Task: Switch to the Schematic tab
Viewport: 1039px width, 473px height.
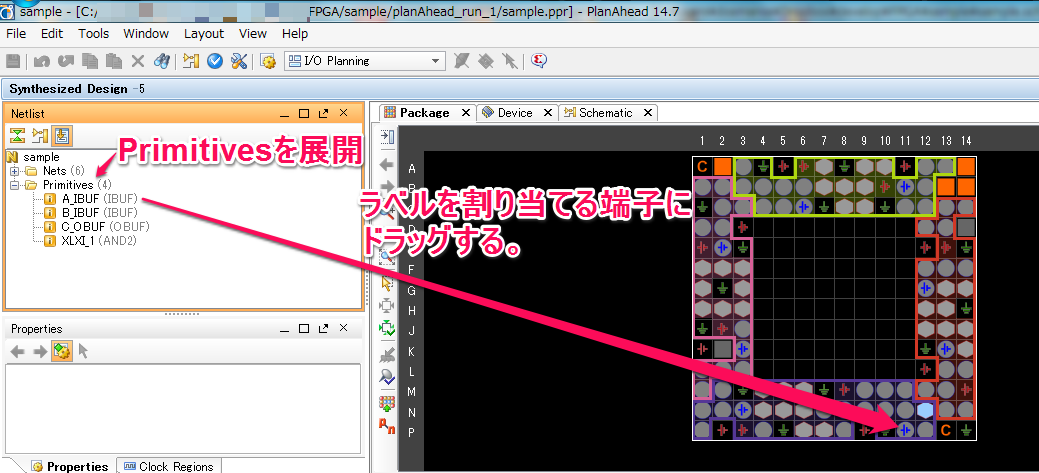Action: [604, 113]
